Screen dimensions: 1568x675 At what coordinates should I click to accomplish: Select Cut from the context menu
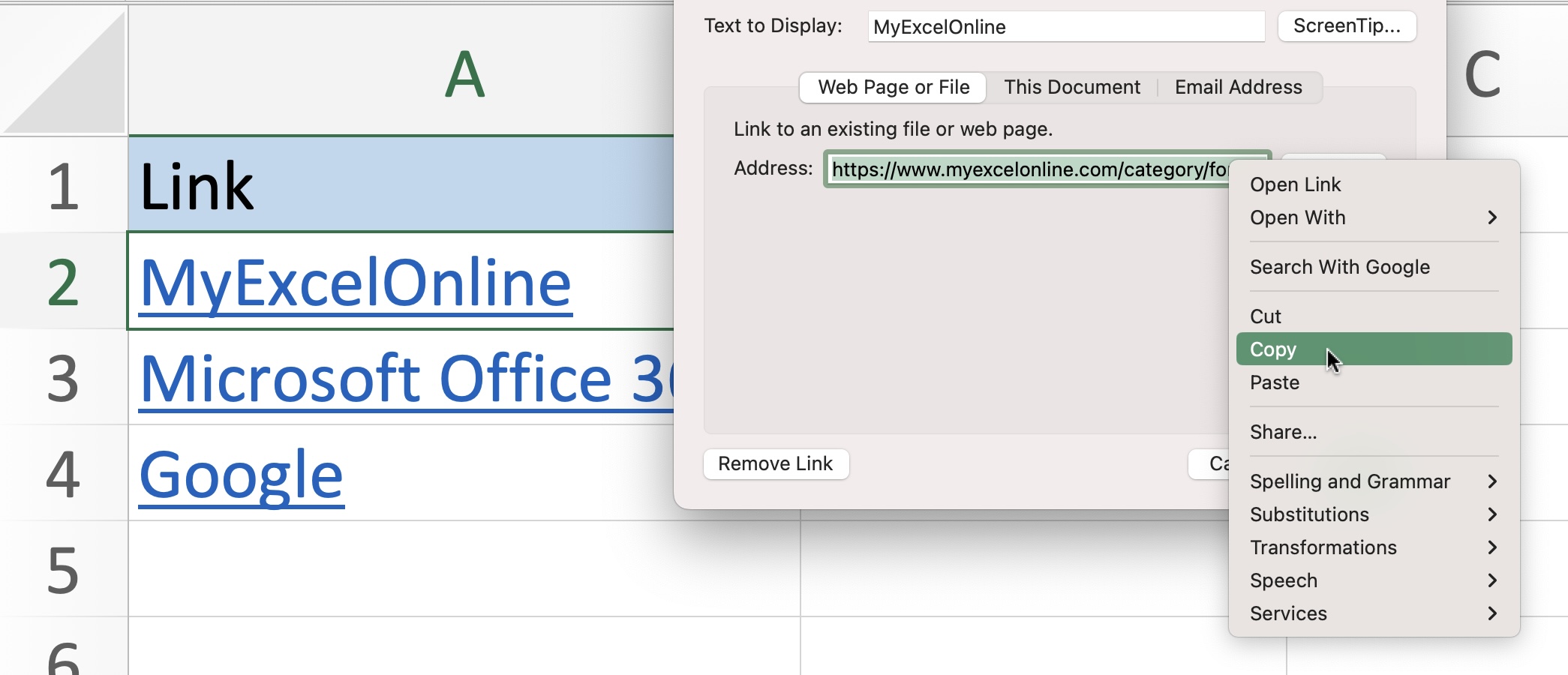pos(1266,316)
